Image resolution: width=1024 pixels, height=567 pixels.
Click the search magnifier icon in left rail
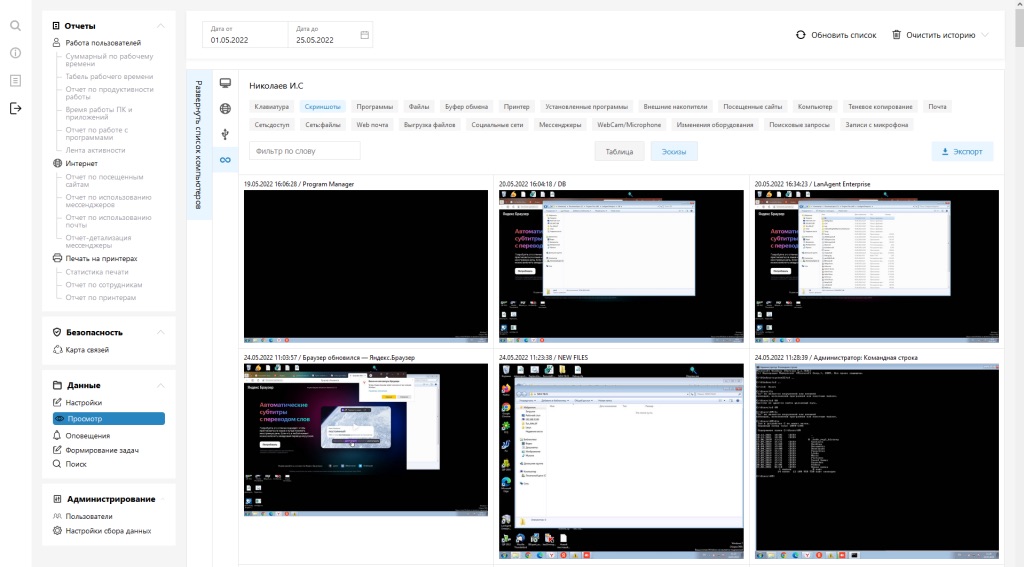coord(15,25)
